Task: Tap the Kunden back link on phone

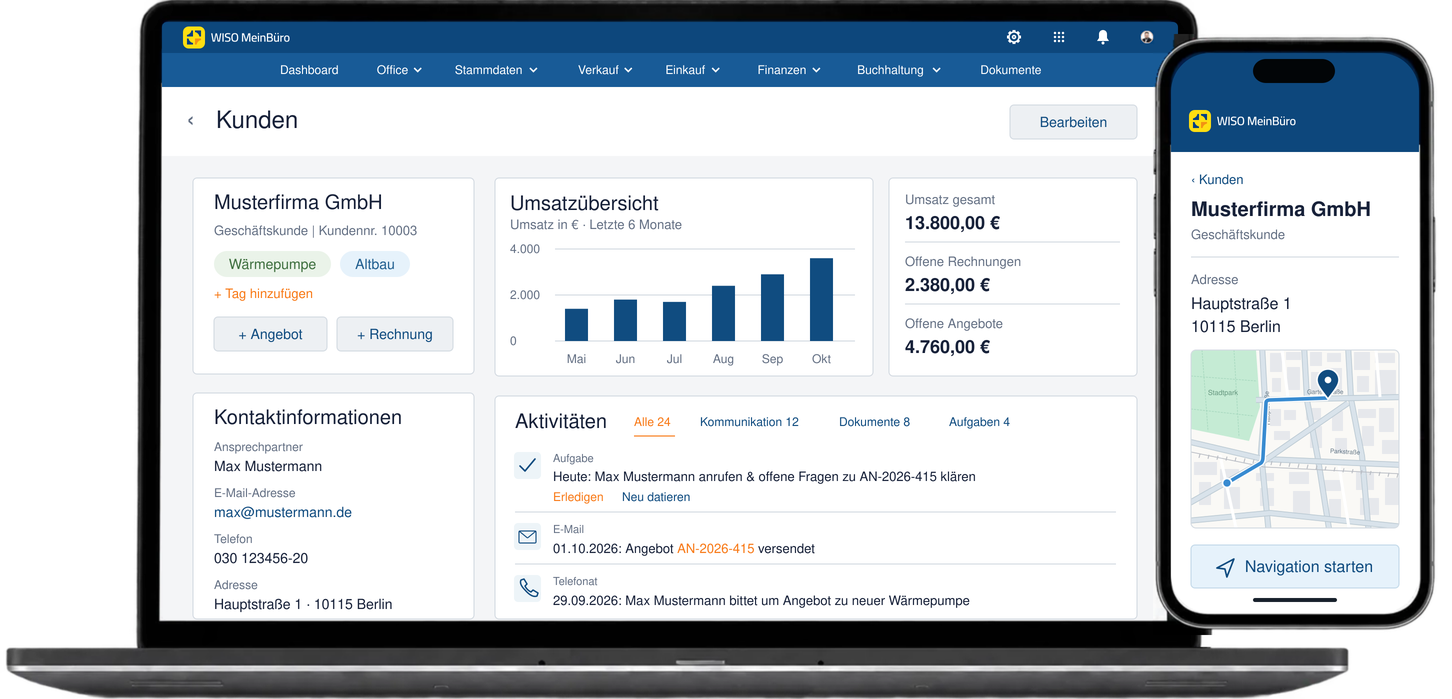Action: coord(1217,180)
